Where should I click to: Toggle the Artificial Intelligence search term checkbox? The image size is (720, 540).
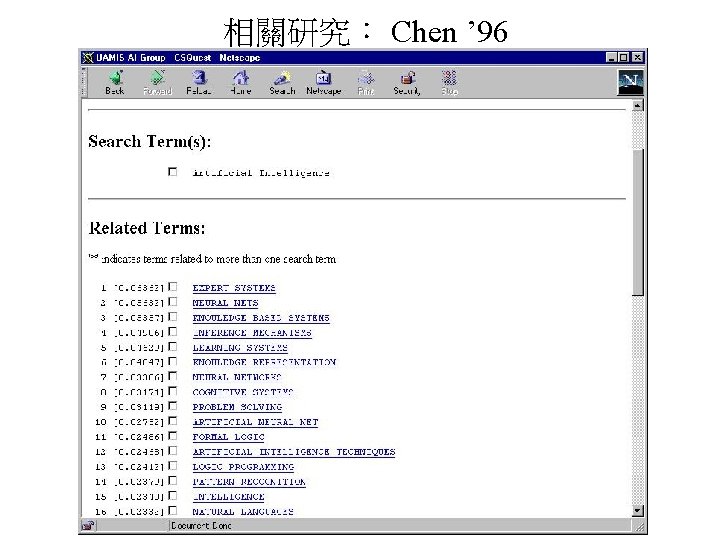point(173,171)
